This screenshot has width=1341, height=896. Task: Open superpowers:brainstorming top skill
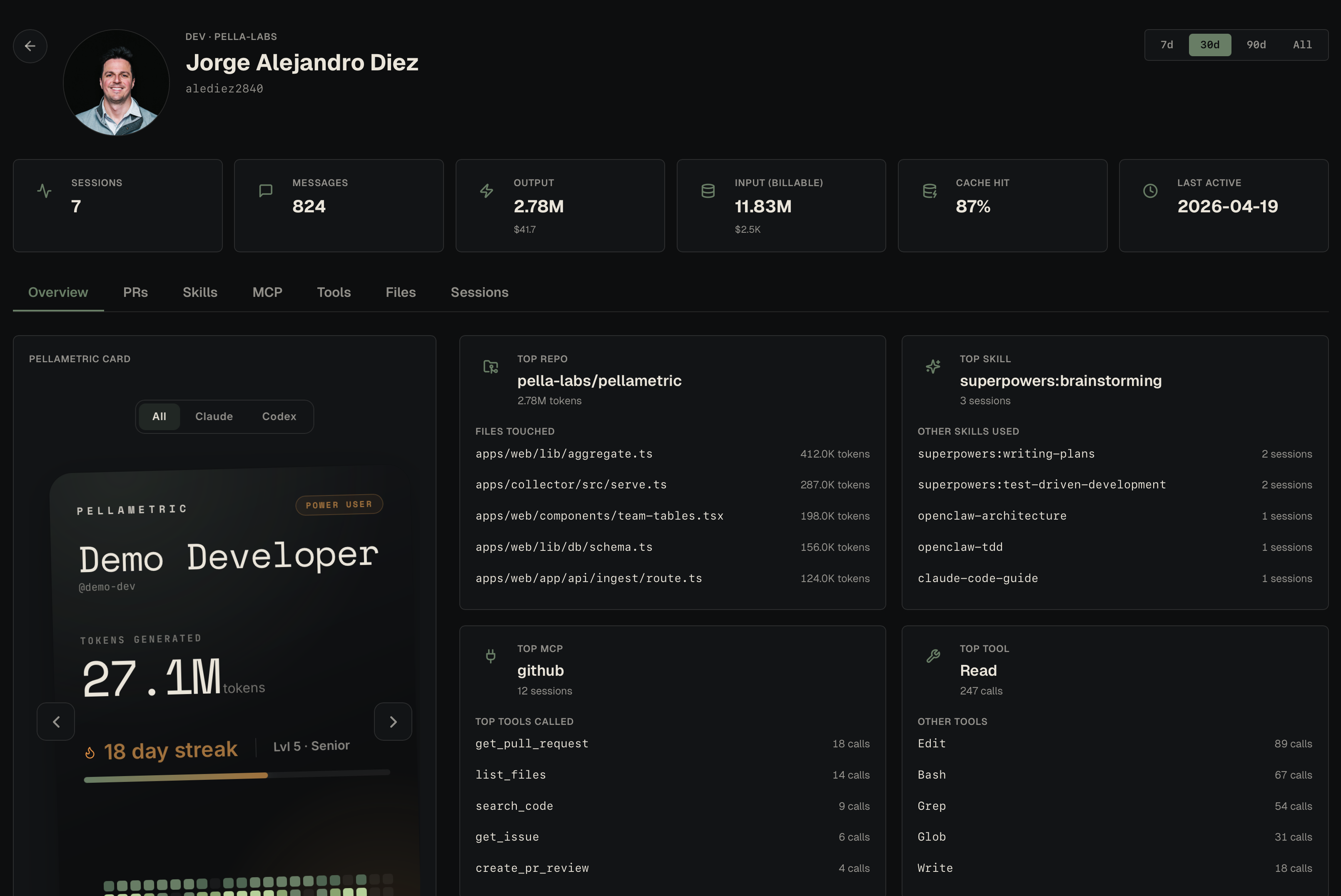coord(1061,381)
